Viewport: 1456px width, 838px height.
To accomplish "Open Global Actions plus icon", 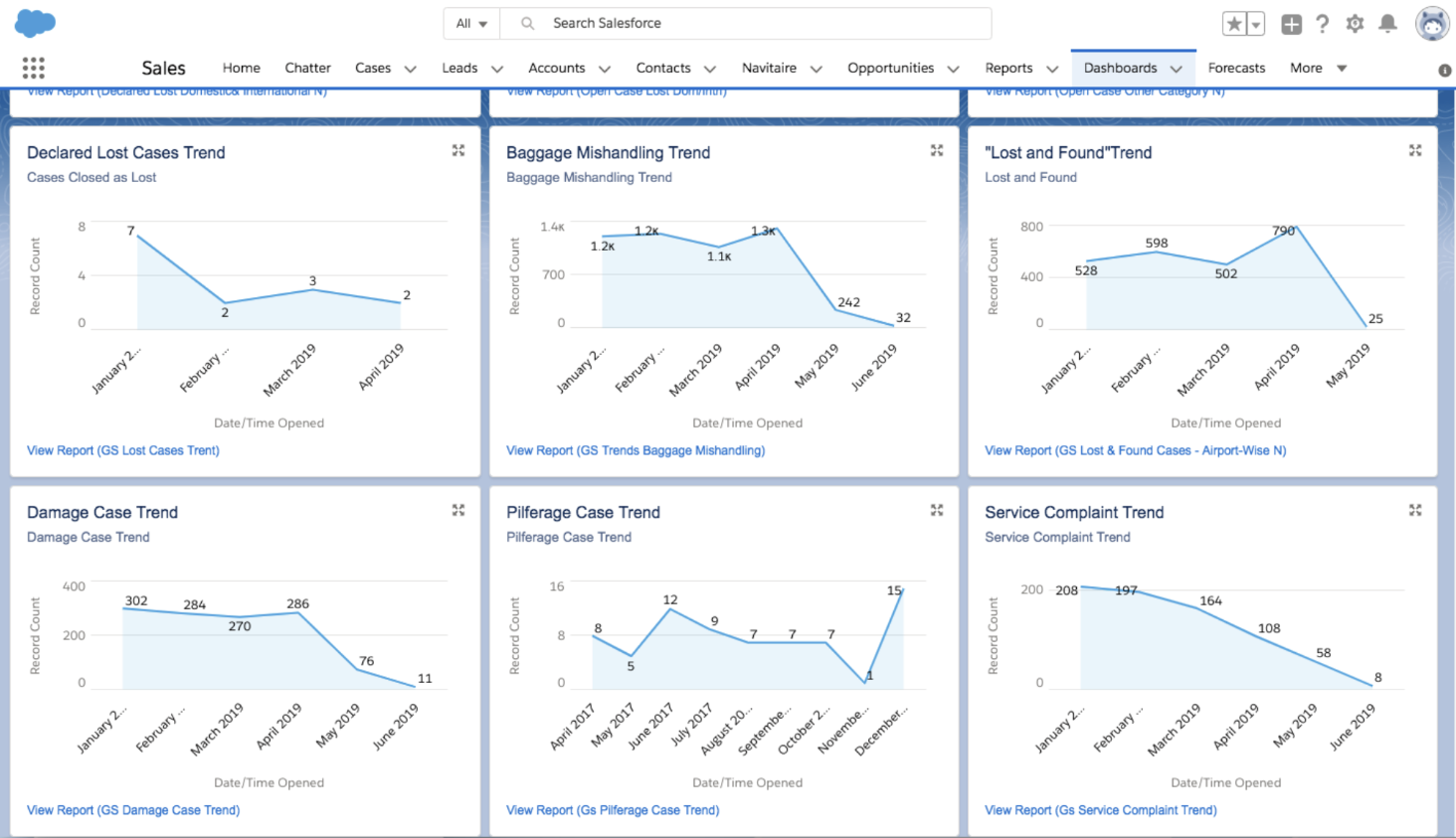I will click(1291, 24).
